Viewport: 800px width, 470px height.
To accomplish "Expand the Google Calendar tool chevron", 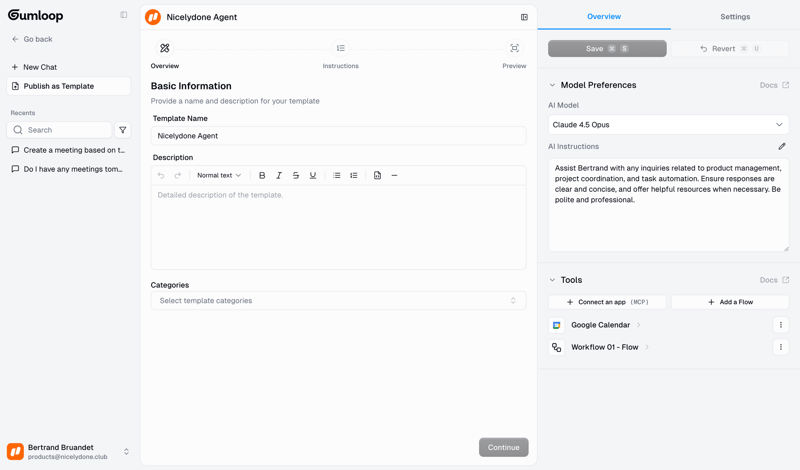I will (x=639, y=325).
